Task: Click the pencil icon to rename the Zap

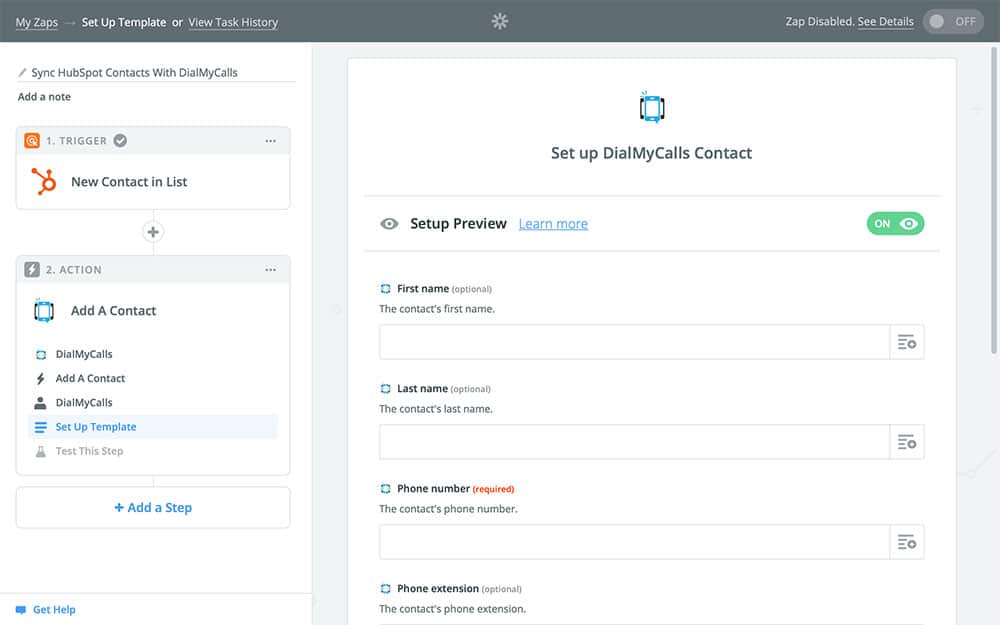Action: 23,73
